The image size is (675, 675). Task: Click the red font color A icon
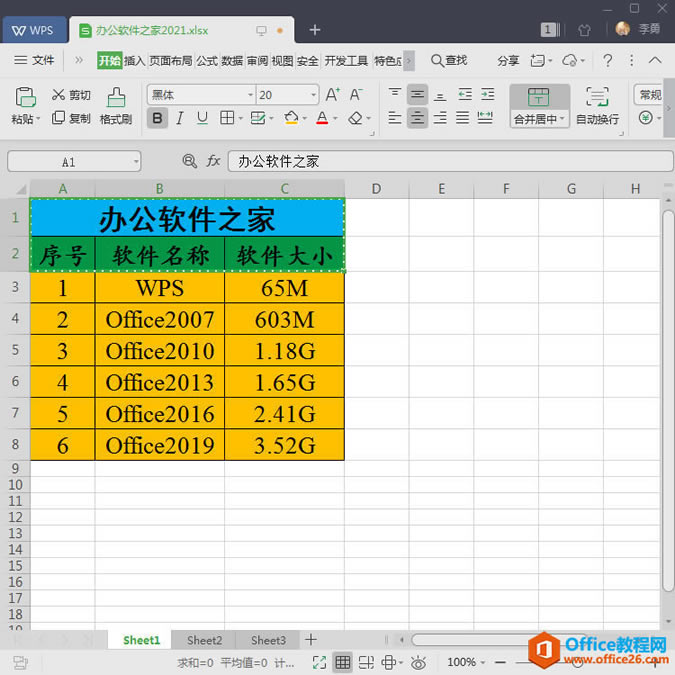322,118
